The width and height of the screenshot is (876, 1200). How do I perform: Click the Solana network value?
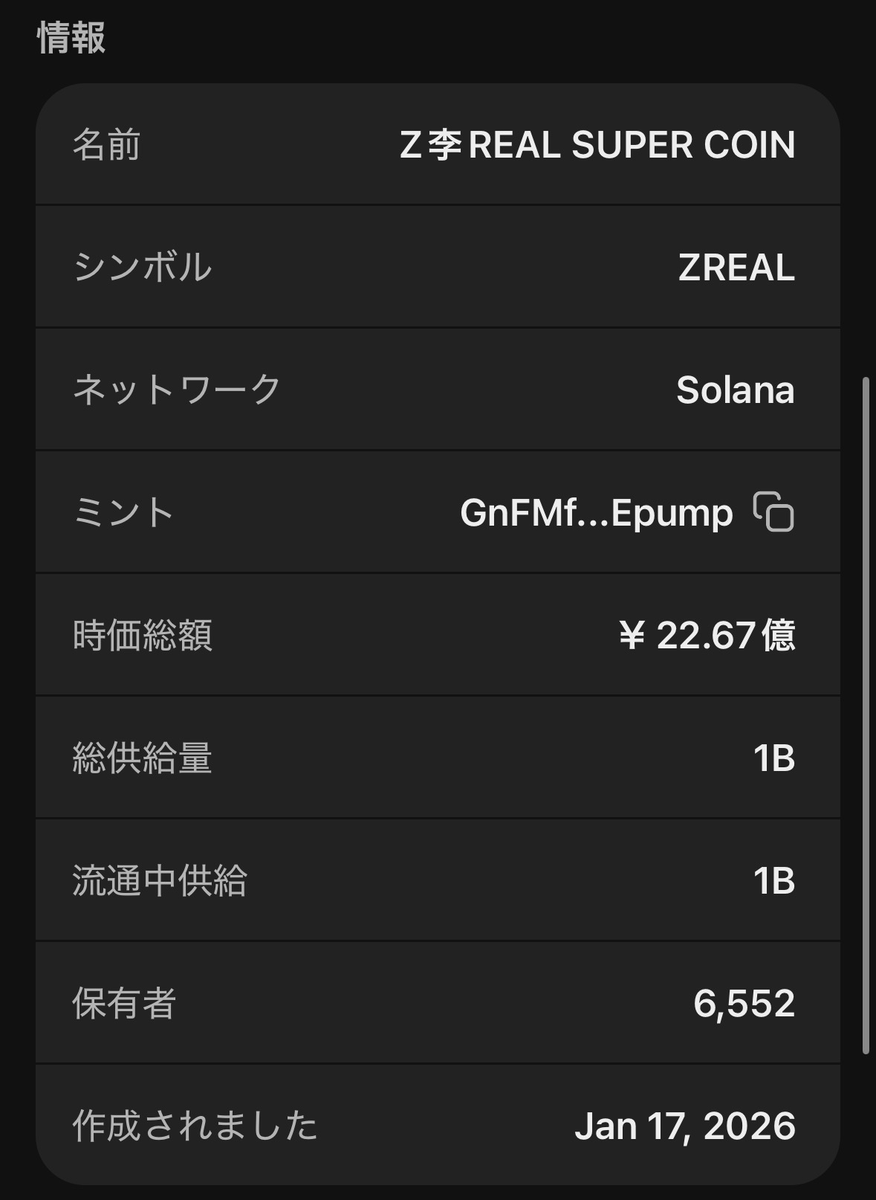click(735, 390)
